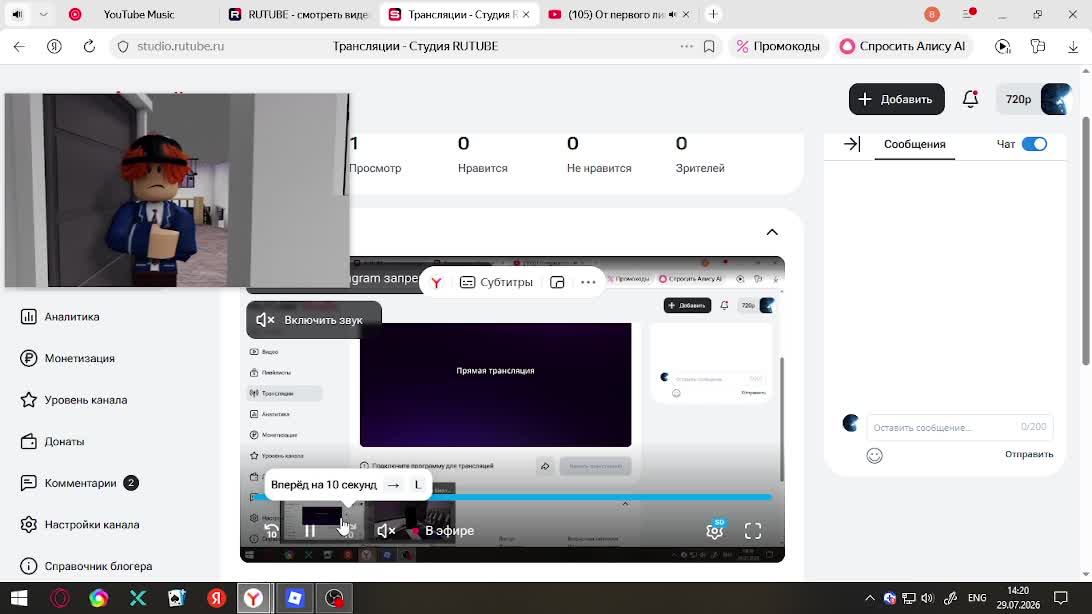The height and width of the screenshot is (614, 1092).
Task: Open a new browser tab
Action: tap(713, 15)
